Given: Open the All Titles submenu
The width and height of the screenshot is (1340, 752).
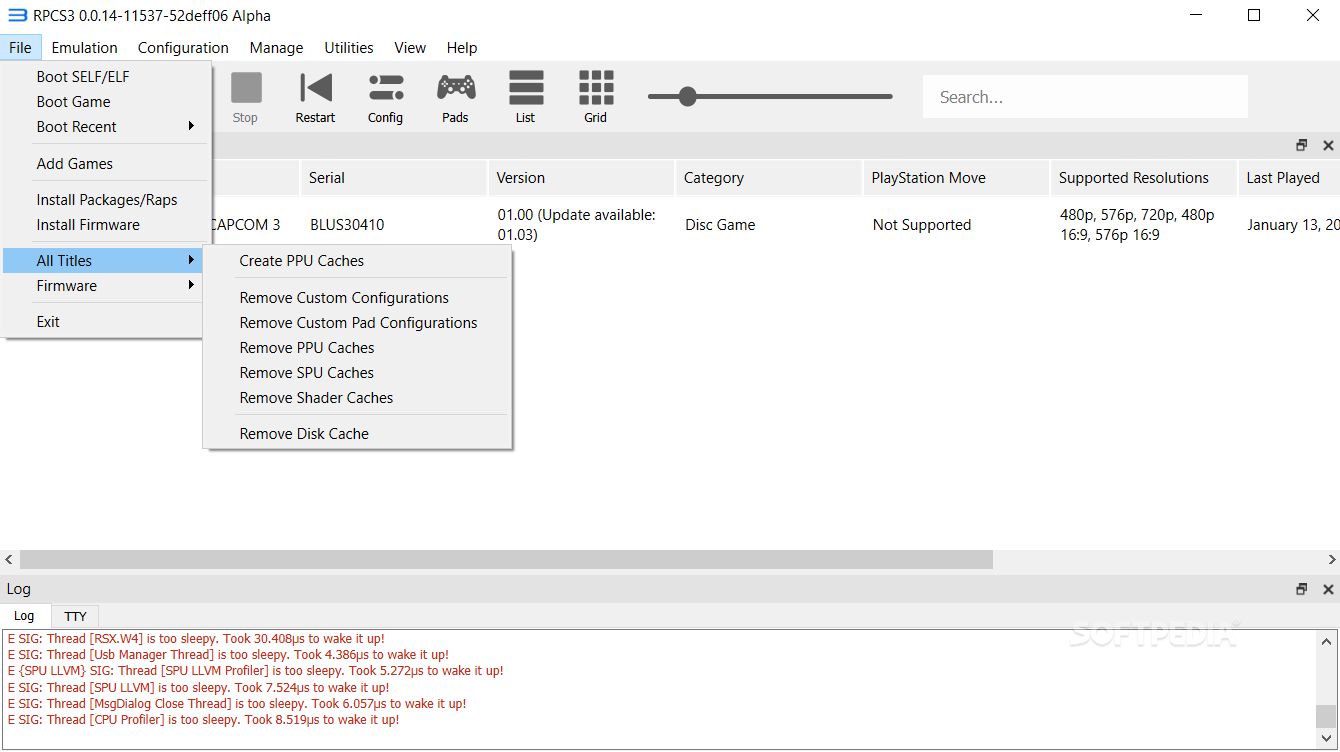Looking at the screenshot, I should tap(64, 260).
